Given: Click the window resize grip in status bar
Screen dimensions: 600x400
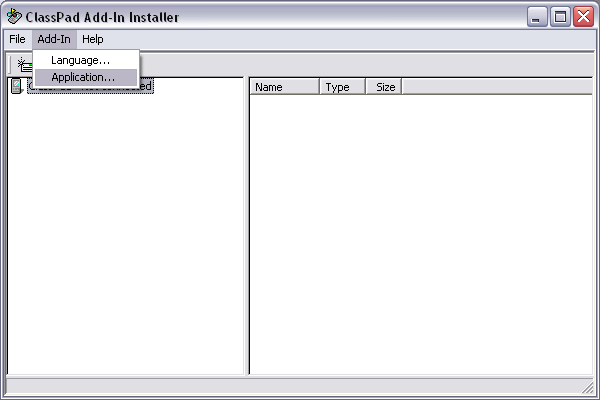Looking at the screenshot, I should tap(587, 387).
